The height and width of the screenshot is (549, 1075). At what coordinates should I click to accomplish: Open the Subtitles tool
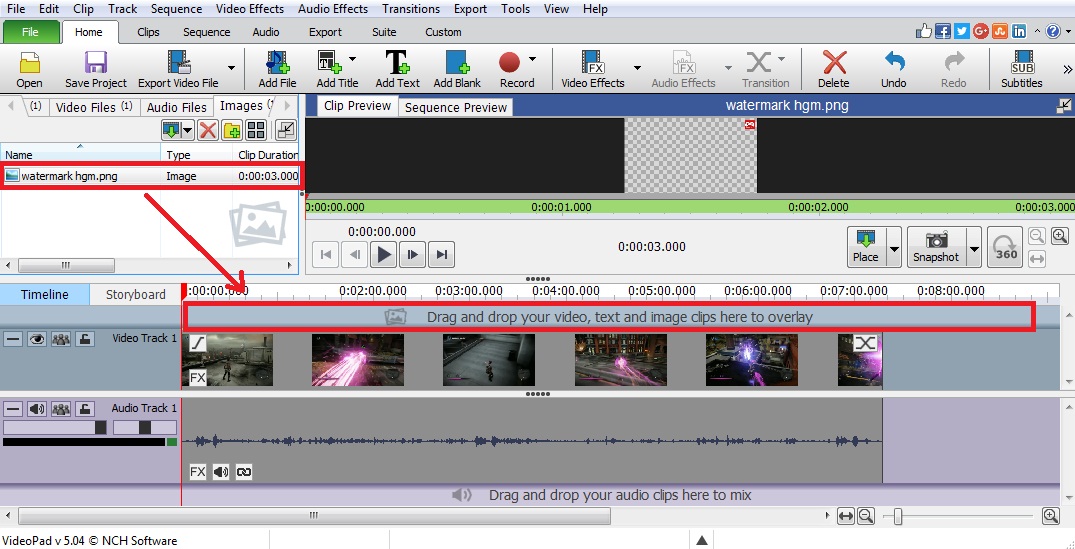pyautogui.click(x=1022, y=69)
